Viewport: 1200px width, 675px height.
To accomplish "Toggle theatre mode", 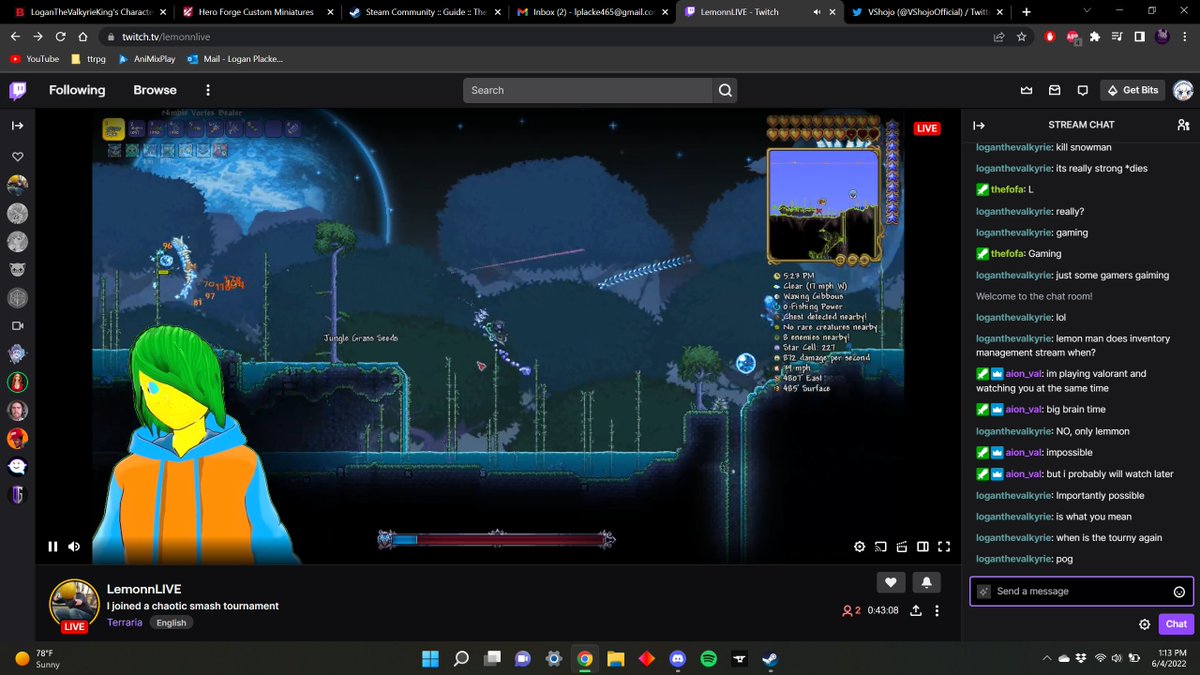I will tap(923, 547).
